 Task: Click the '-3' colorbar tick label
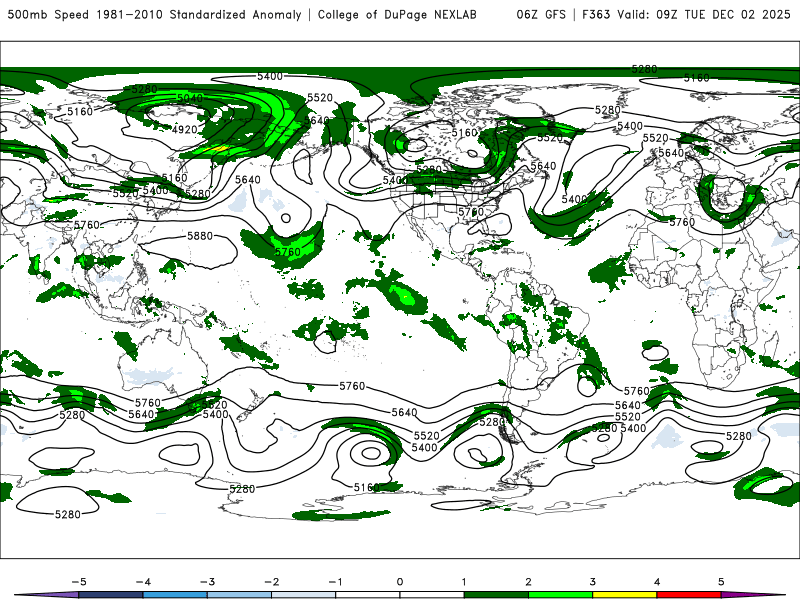coord(207,582)
